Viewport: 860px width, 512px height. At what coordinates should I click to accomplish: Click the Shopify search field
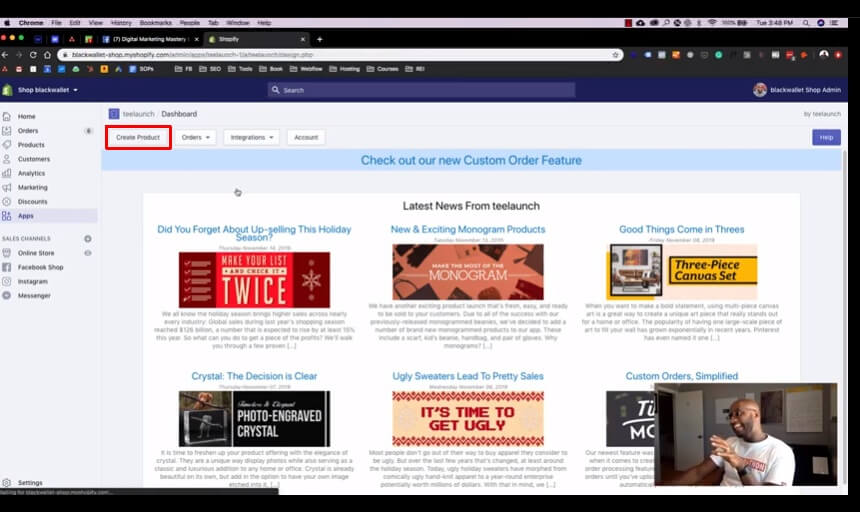(421, 90)
